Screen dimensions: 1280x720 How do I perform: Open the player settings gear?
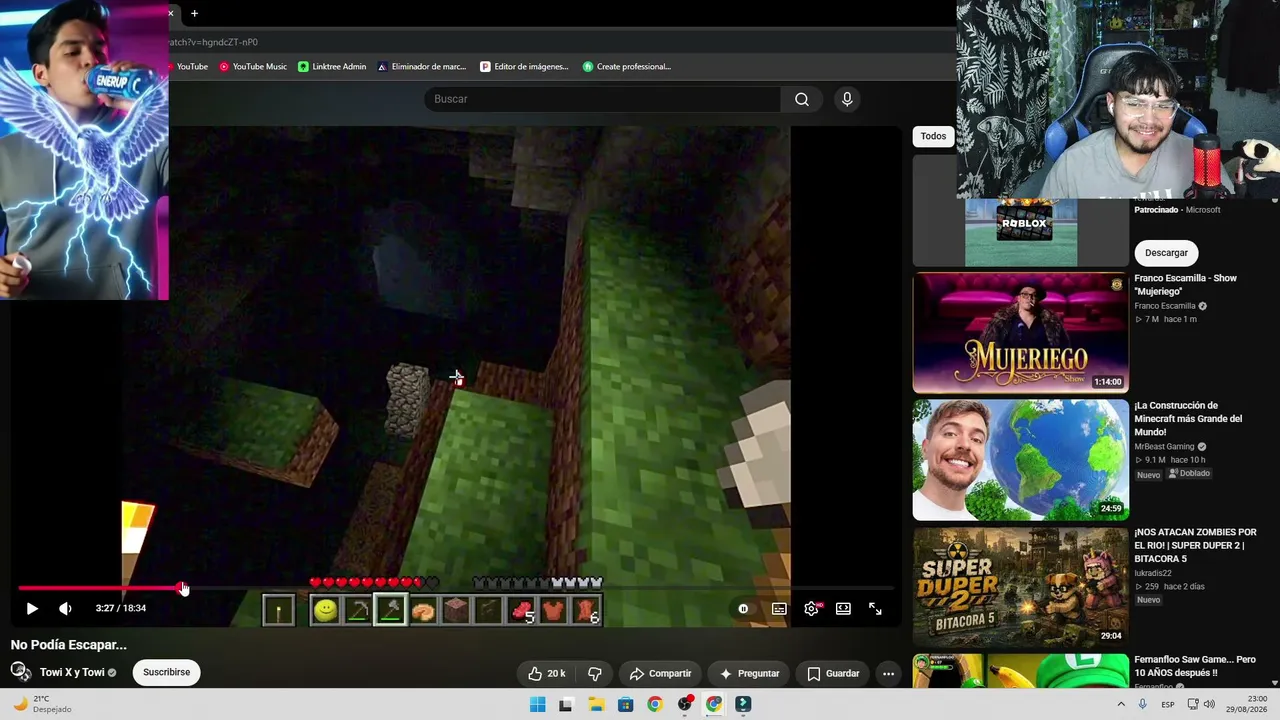tap(811, 608)
